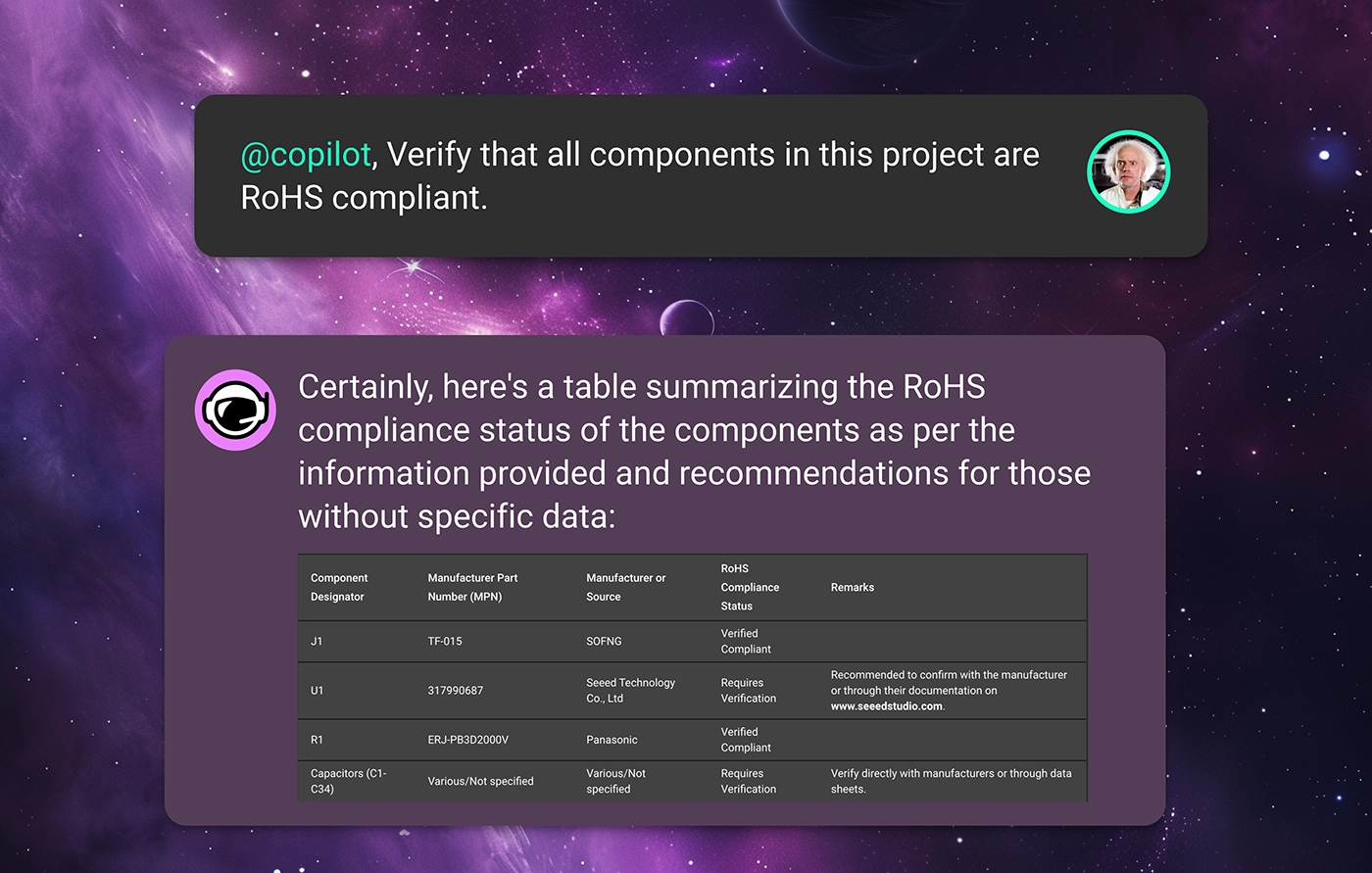The width and height of the screenshot is (1372, 873).
Task: Select the J1 designator cell
Action: pos(317,642)
